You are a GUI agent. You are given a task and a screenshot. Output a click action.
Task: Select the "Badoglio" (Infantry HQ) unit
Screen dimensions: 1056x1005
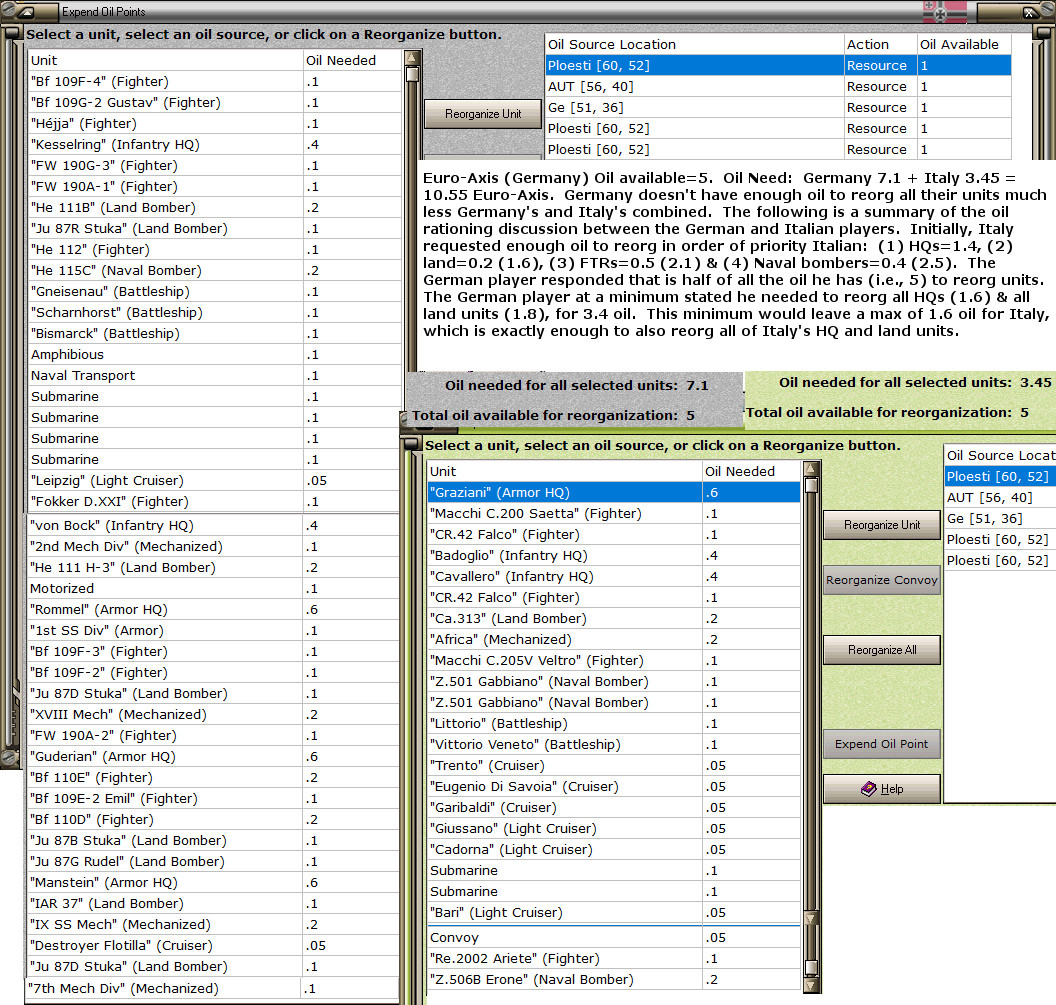click(614, 556)
